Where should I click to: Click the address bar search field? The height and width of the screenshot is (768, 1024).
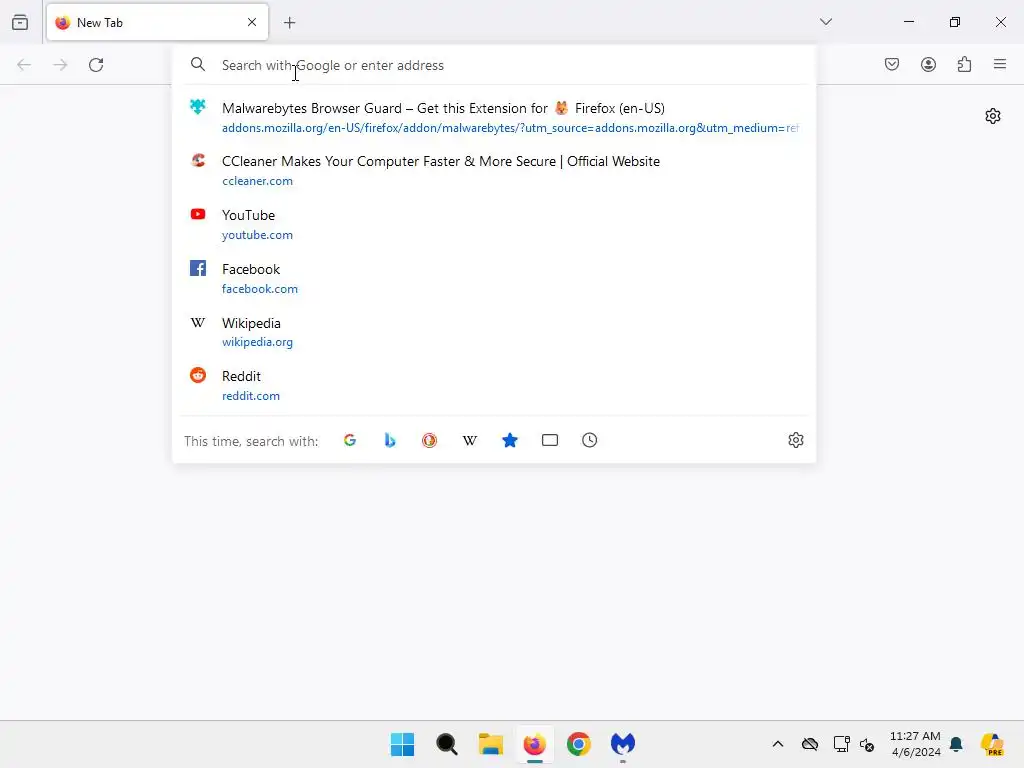tap(494, 65)
